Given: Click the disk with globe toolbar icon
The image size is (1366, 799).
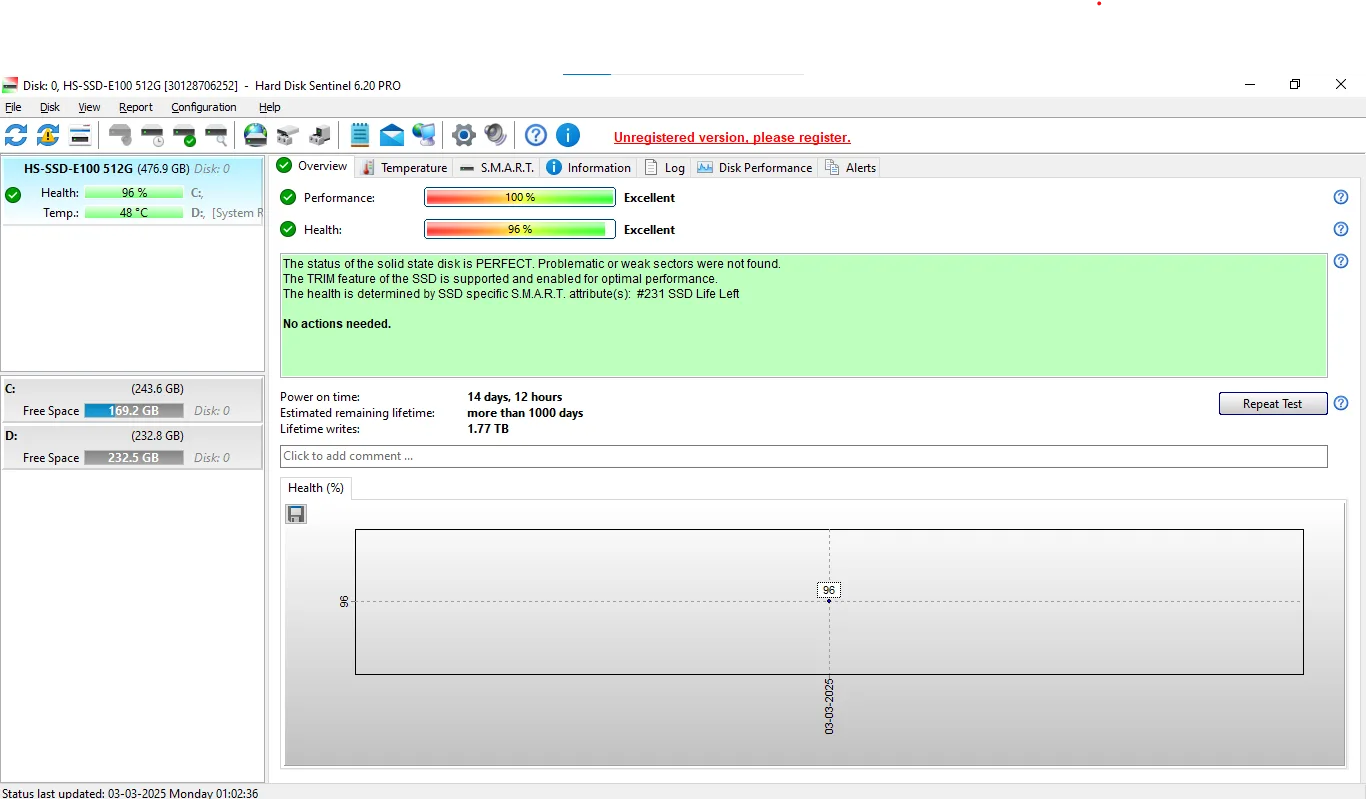Looking at the screenshot, I should [x=256, y=135].
